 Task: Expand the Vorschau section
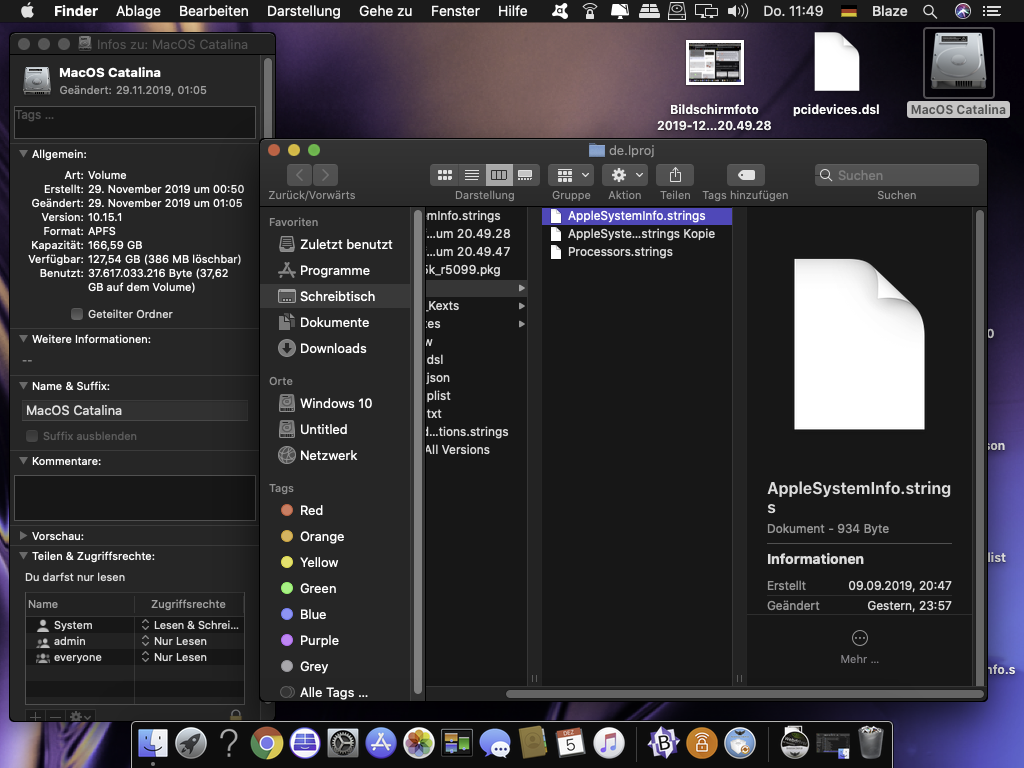[23, 536]
